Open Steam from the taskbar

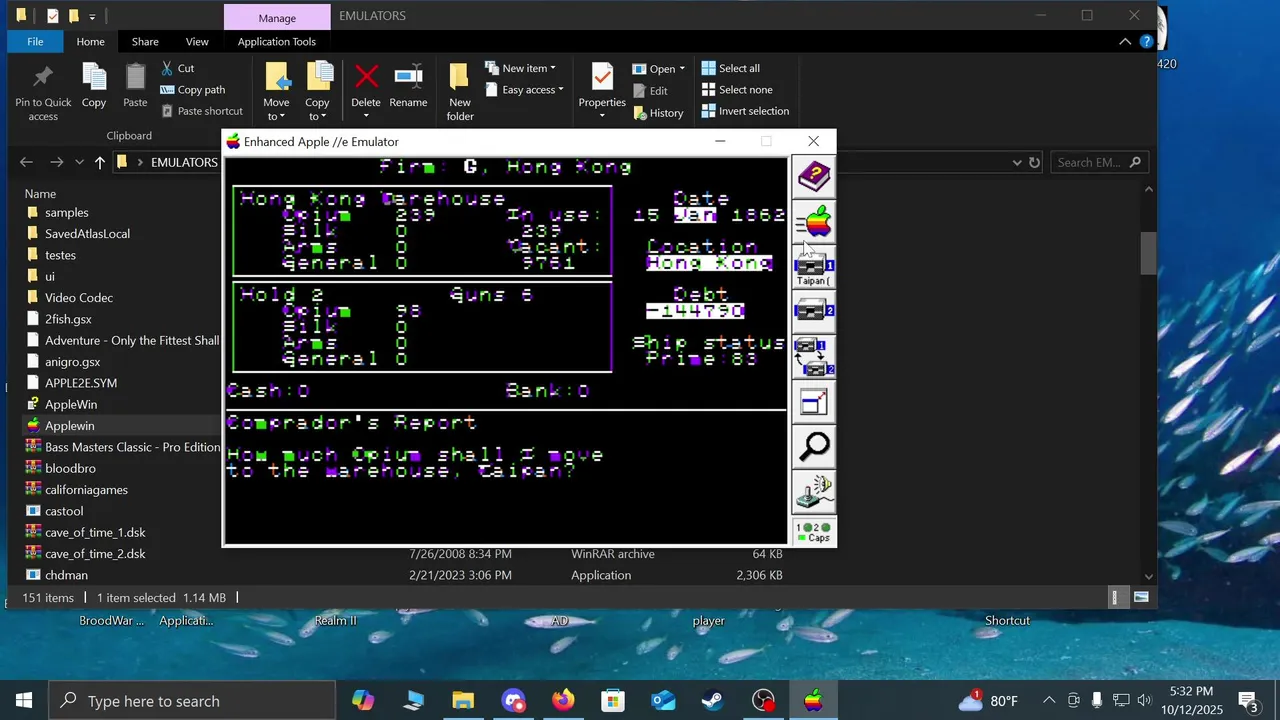coord(713,700)
